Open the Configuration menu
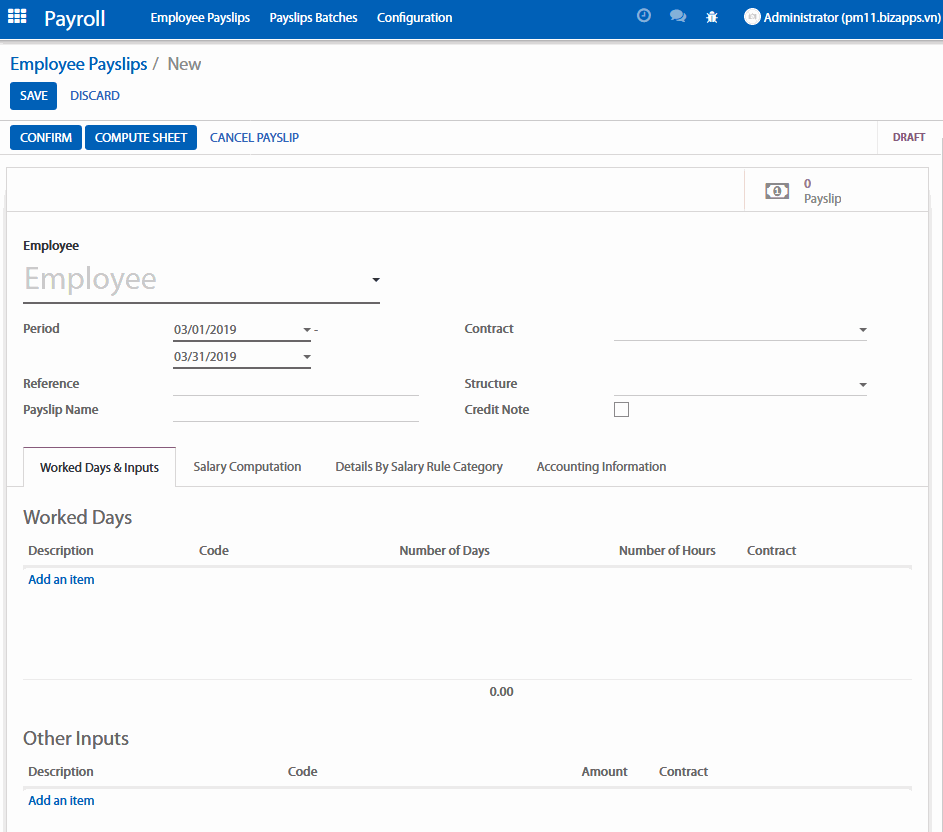 click(414, 18)
